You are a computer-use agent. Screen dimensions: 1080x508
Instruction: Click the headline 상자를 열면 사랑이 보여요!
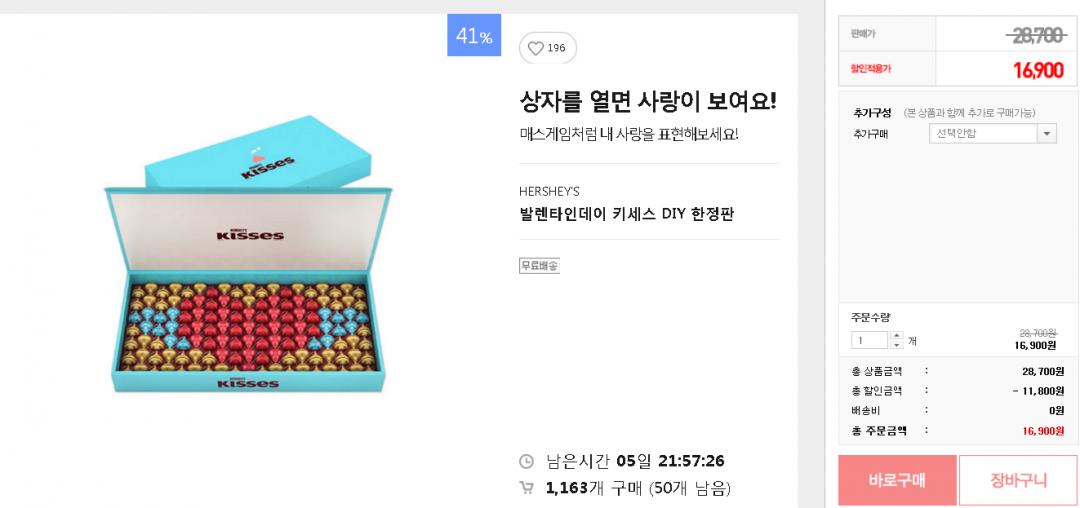pos(648,101)
